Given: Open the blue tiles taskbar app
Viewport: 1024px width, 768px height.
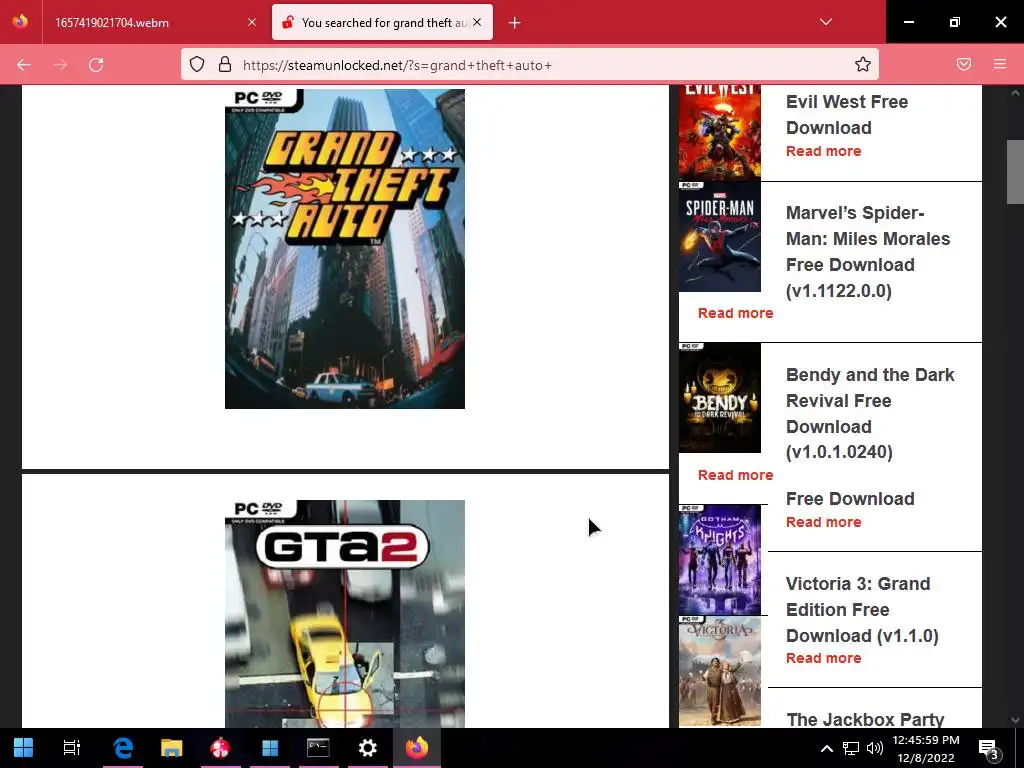Looking at the screenshot, I should (x=270, y=748).
